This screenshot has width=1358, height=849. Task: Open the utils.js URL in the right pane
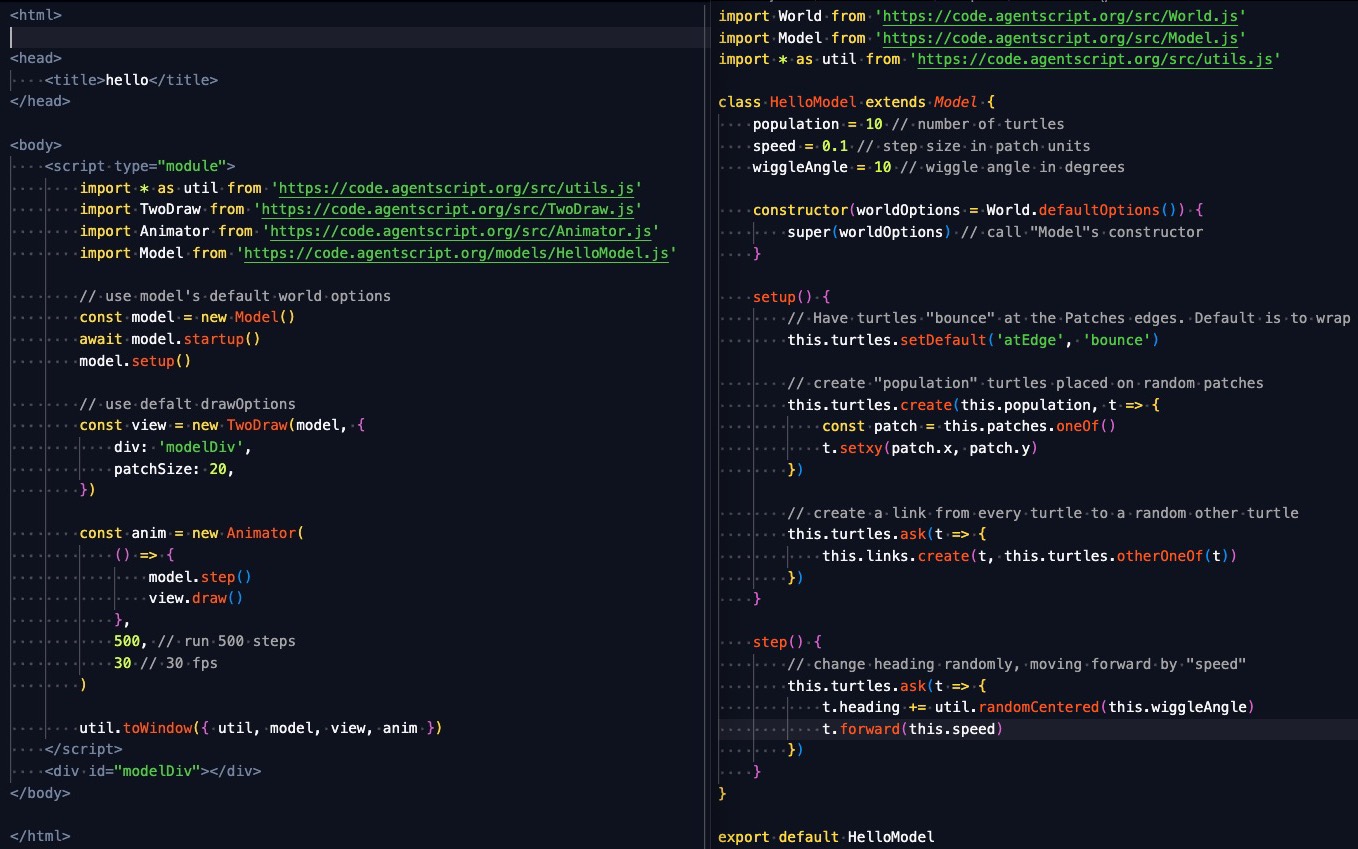1095,59
